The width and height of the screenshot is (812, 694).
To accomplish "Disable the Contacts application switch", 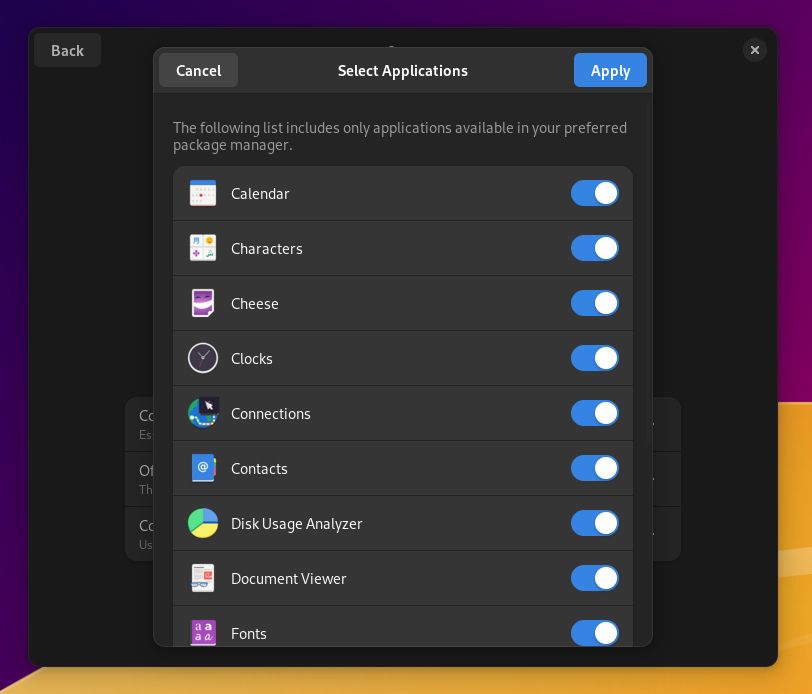I will tap(595, 468).
